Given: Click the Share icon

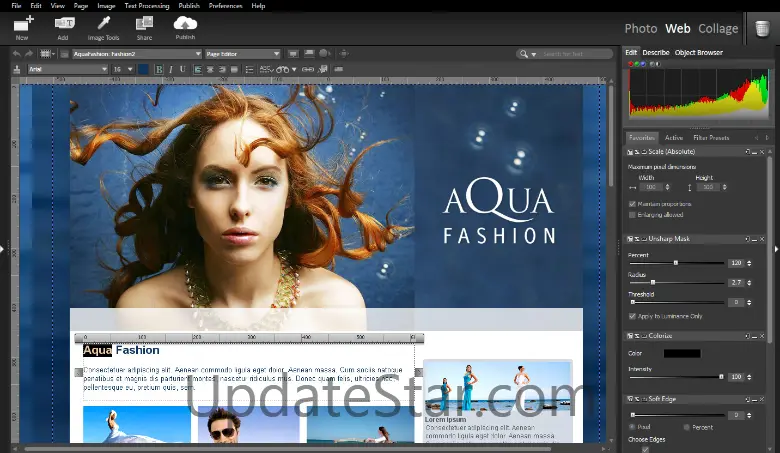Looking at the screenshot, I should click(x=145, y=23).
